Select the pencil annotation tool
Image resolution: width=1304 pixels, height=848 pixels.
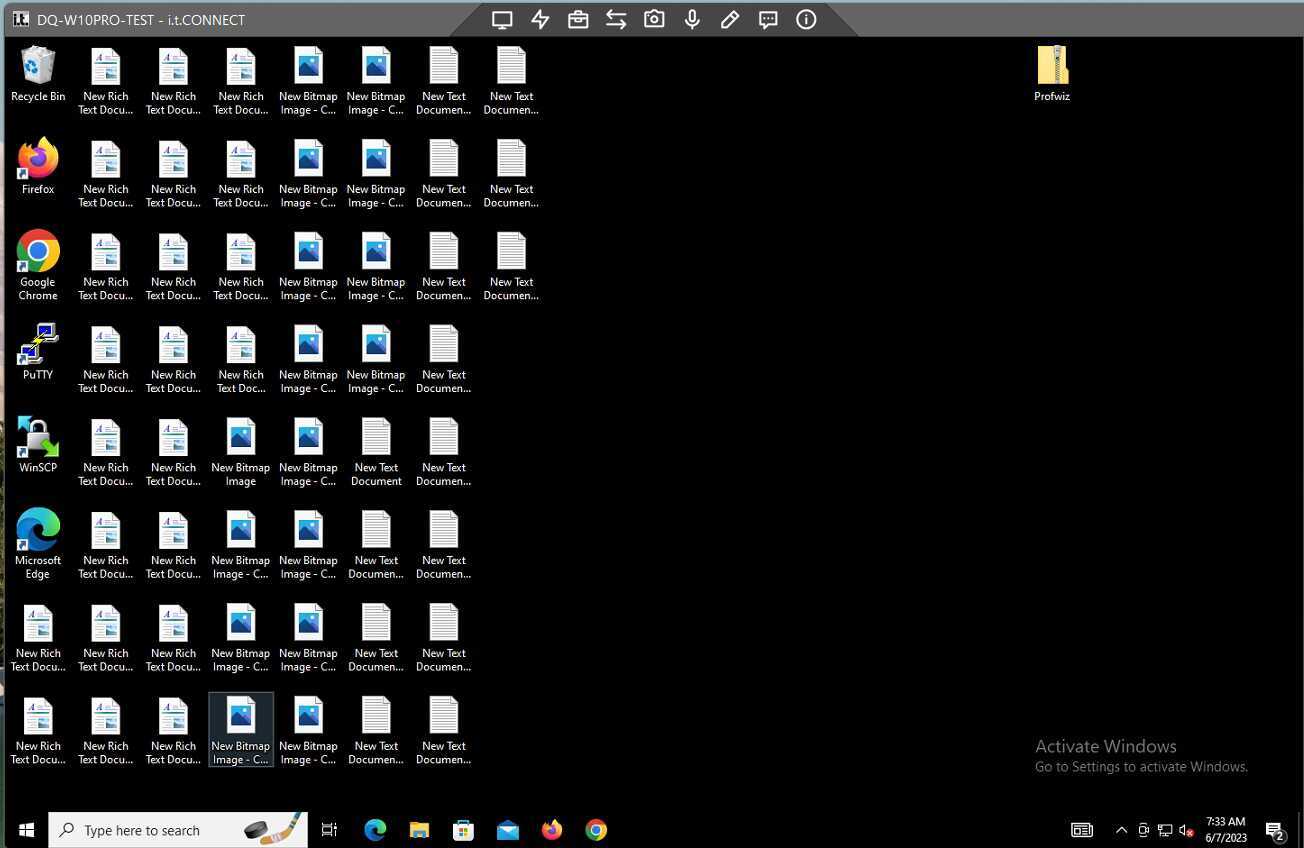(x=730, y=20)
